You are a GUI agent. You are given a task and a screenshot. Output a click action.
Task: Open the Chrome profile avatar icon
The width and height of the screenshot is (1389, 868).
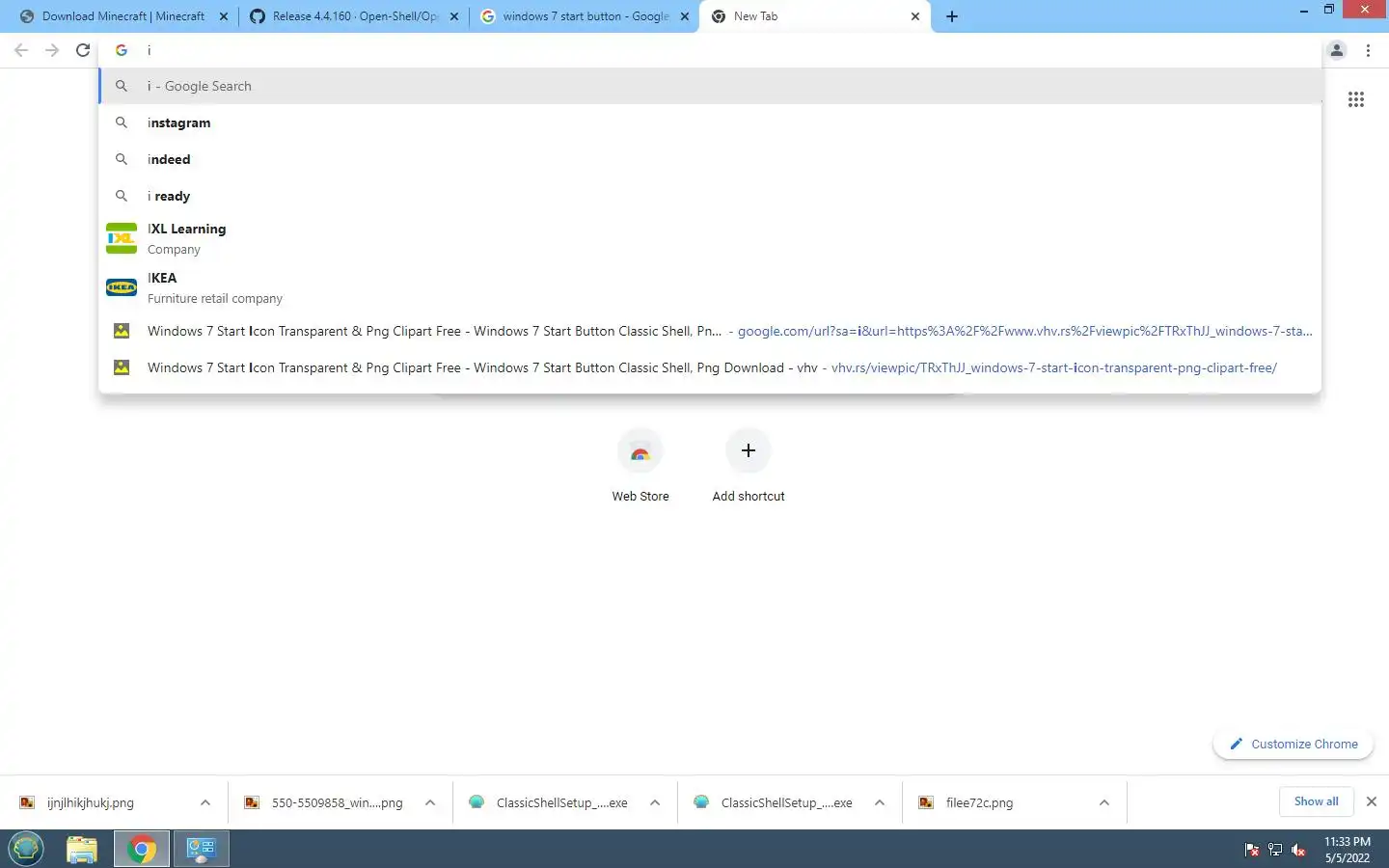pyautogui.click(x=1337, y=50)
